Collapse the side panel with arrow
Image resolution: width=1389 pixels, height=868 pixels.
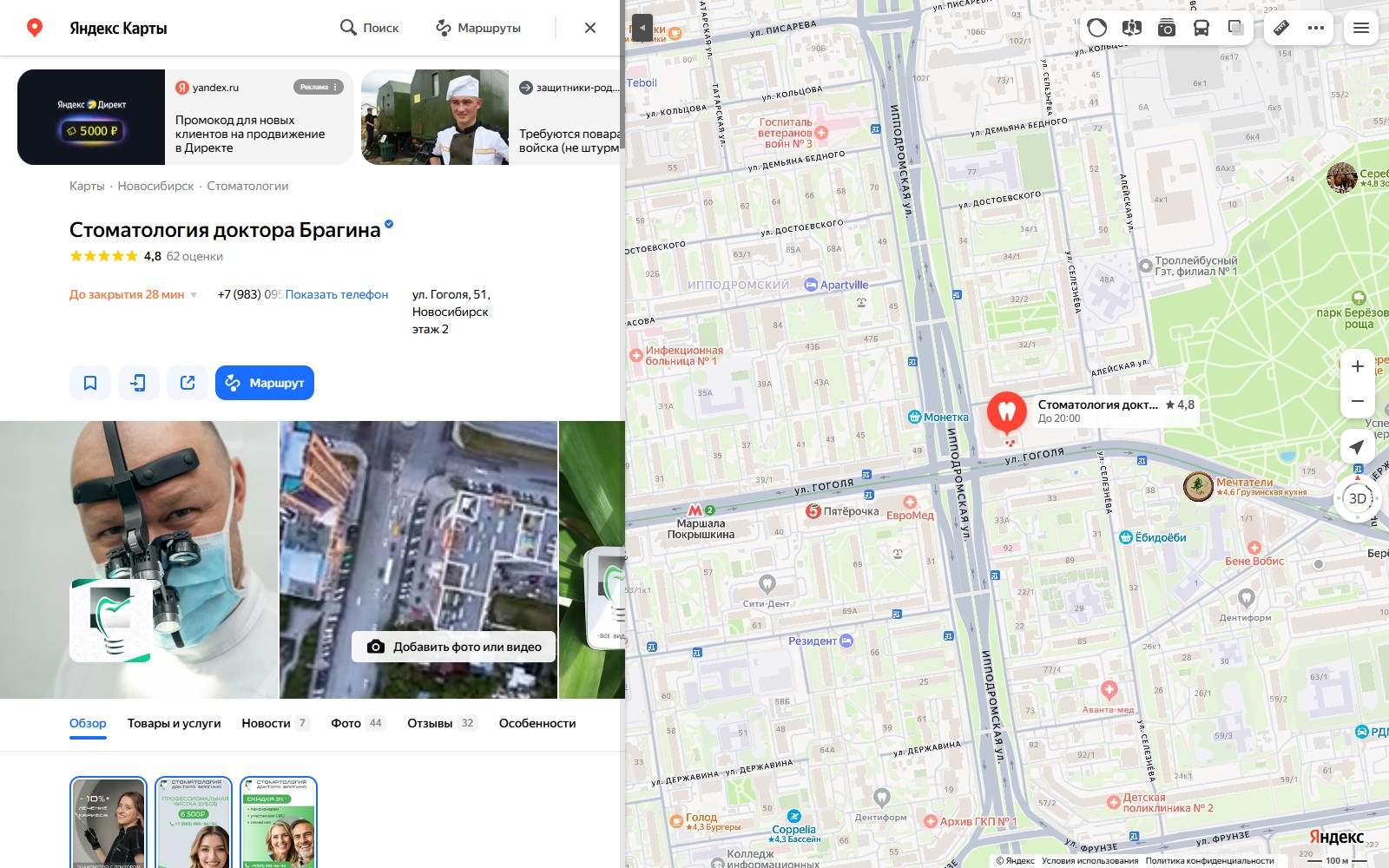pos(642,28)
